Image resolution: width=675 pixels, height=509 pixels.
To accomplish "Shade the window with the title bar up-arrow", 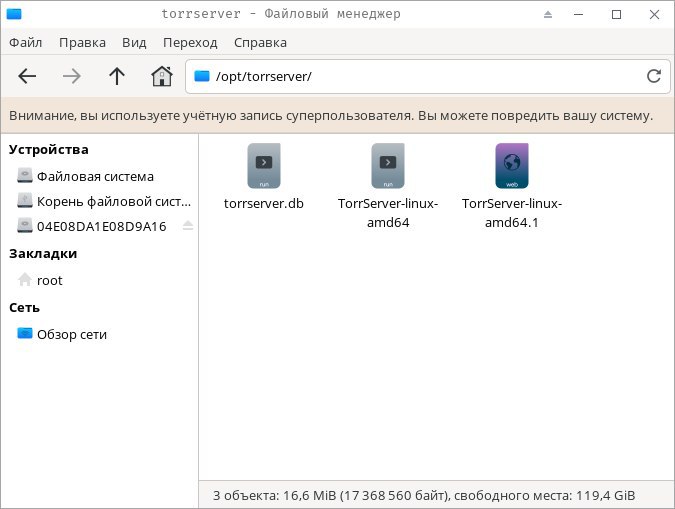I will pyautogui.click(x=548, y=14).
